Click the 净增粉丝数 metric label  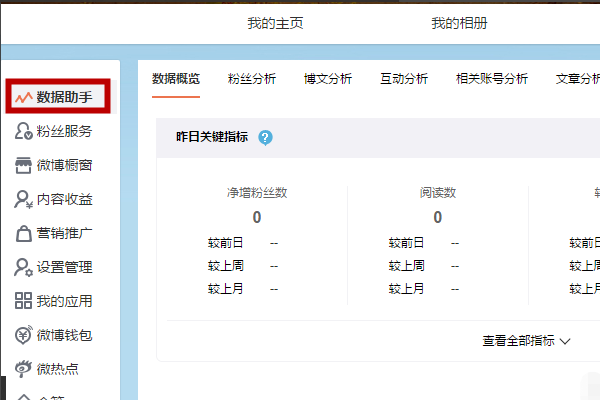pyautogui.click(x=257, y=193)
